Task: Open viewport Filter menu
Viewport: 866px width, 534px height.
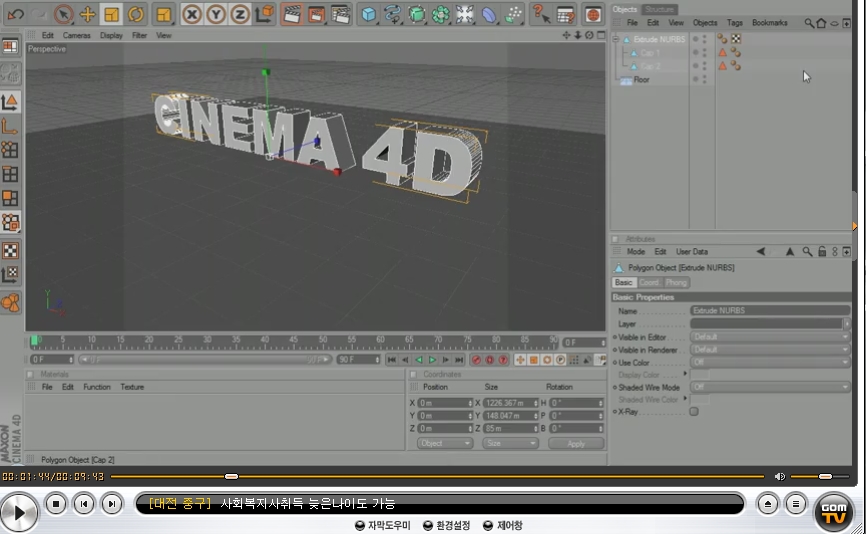Action: tap(139, 35)
